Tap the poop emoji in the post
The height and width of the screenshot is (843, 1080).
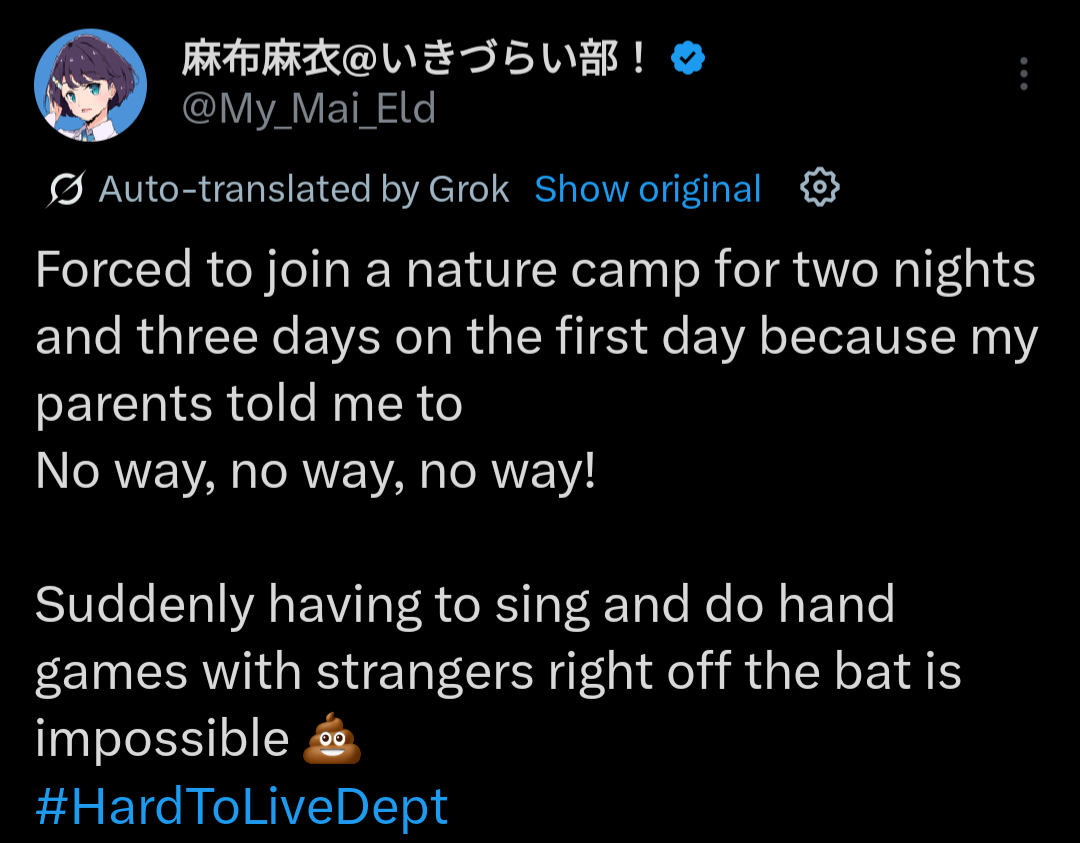(x=330, y=739)
